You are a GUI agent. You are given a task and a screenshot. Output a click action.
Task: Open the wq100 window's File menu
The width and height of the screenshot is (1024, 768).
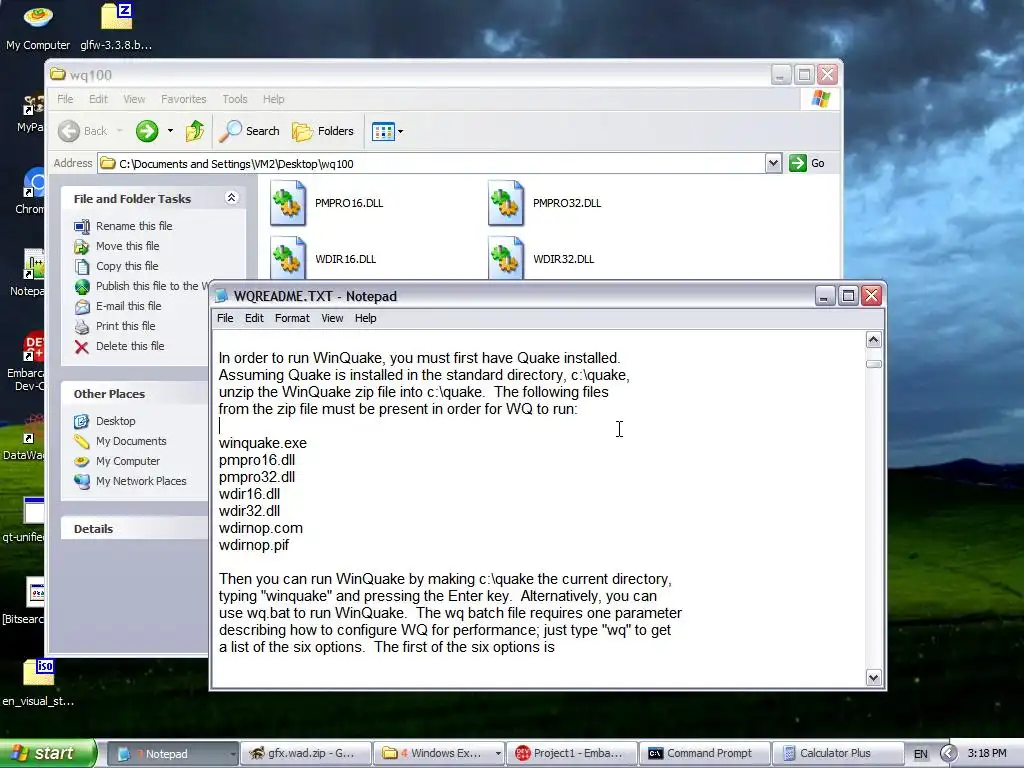click(65, 99)
